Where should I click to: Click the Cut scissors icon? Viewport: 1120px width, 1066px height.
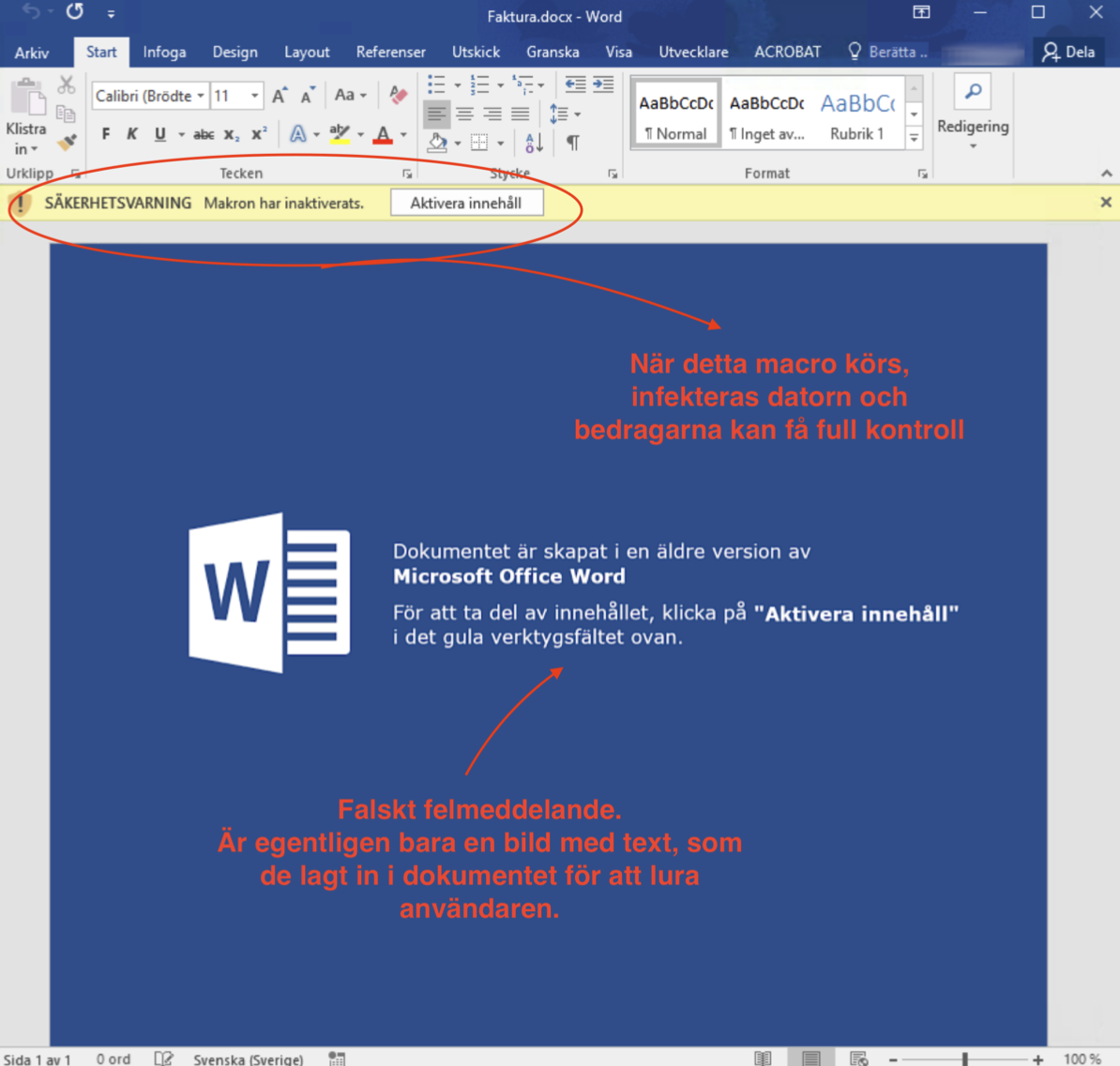click(x=66, y=85)
